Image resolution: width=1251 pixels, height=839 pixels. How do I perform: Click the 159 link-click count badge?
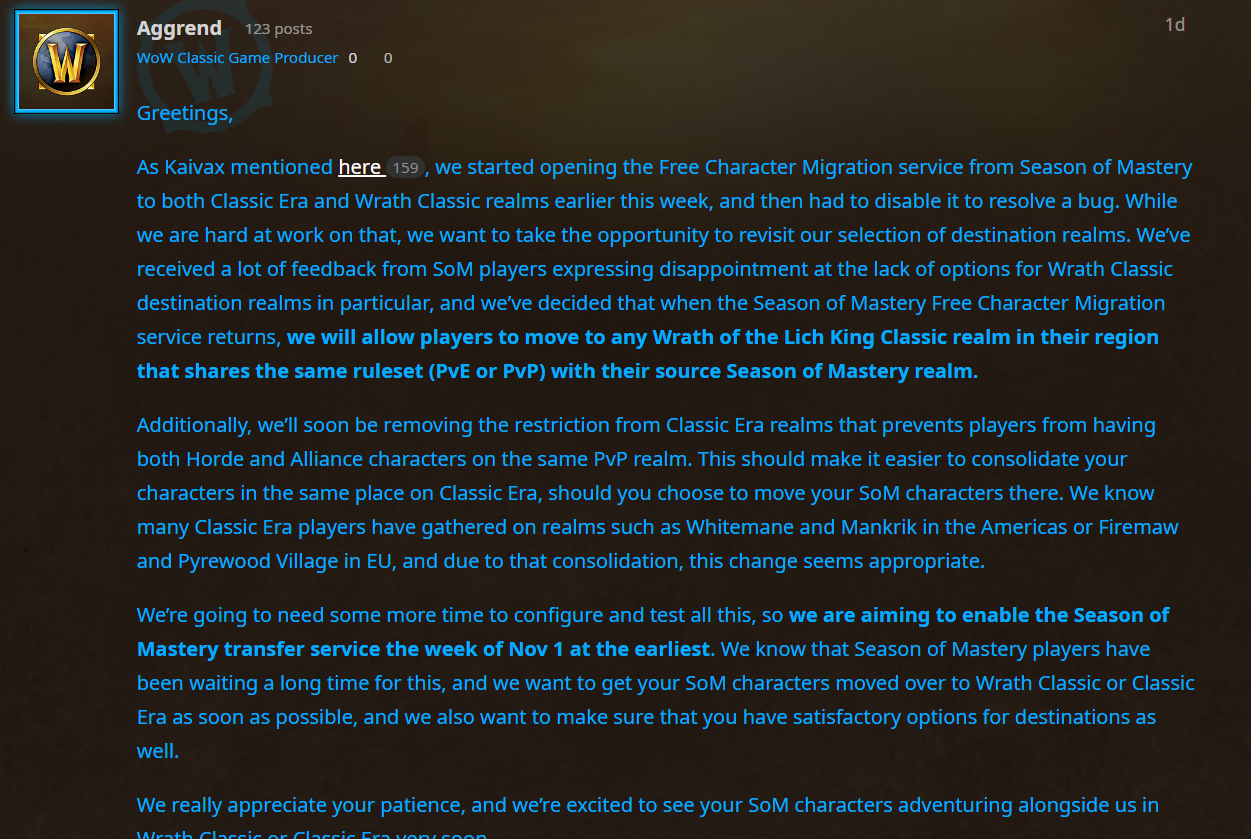[405, 168]
